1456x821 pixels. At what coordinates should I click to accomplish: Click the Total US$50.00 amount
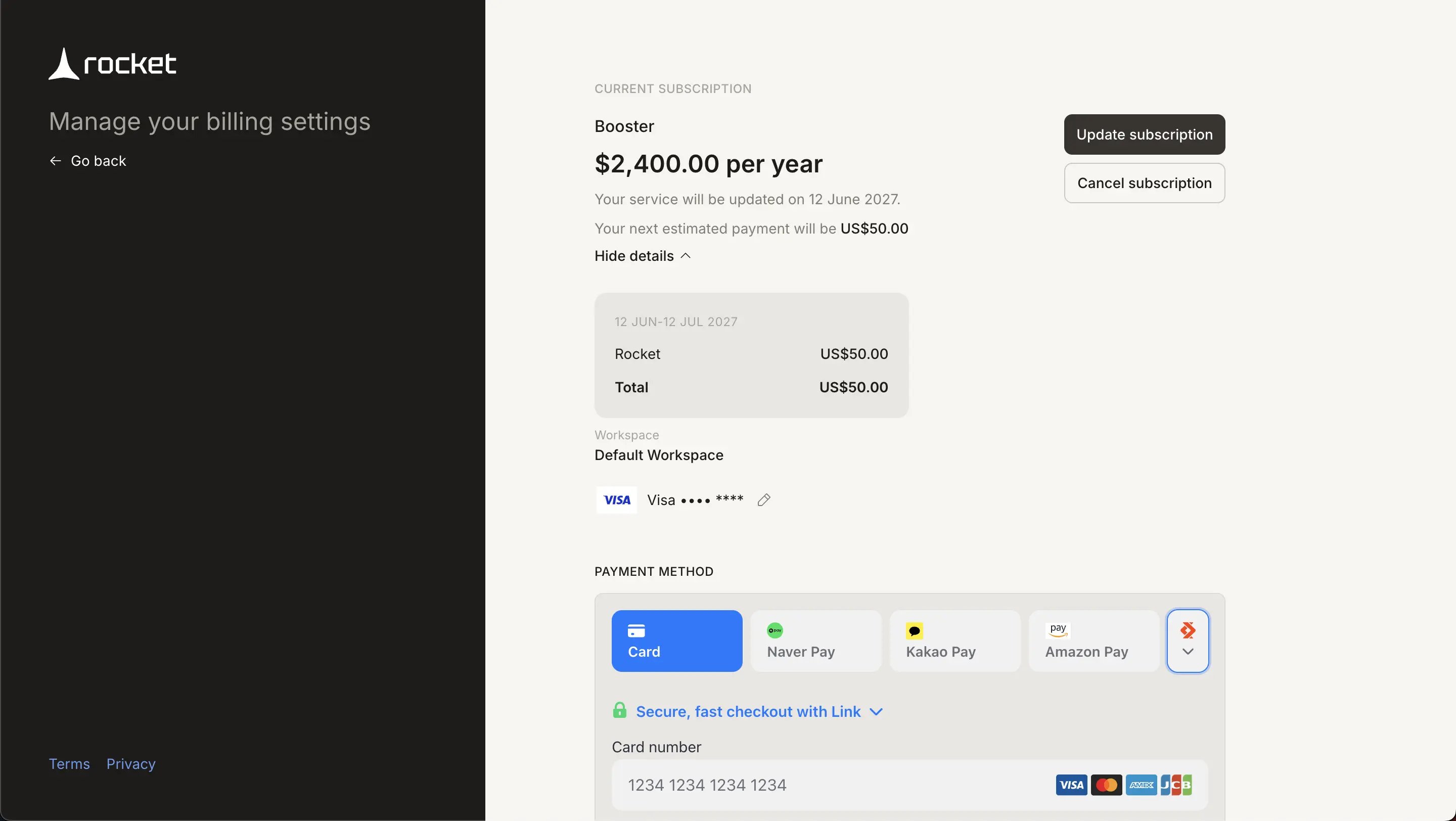(x=853, y=387)
